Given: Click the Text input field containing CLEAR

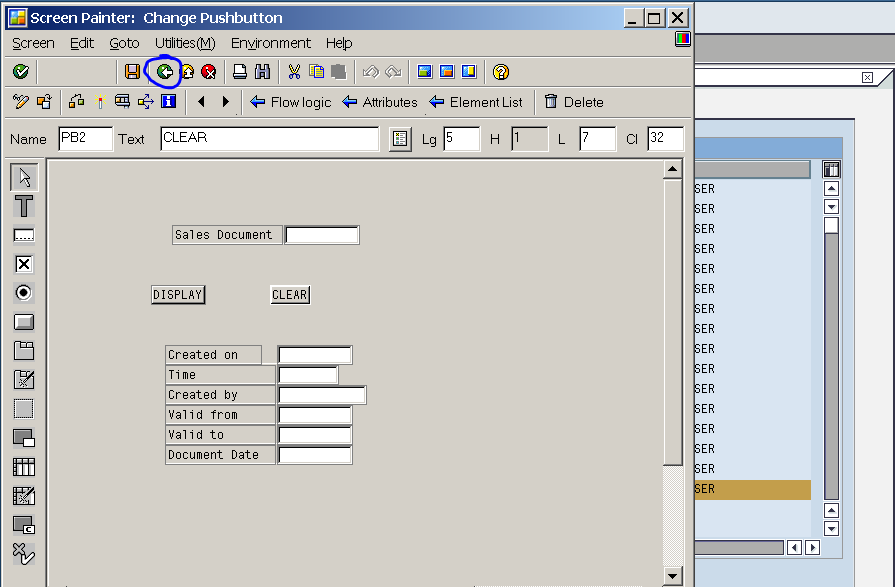Looking at the screenshot, I should [x=269, y=139].
